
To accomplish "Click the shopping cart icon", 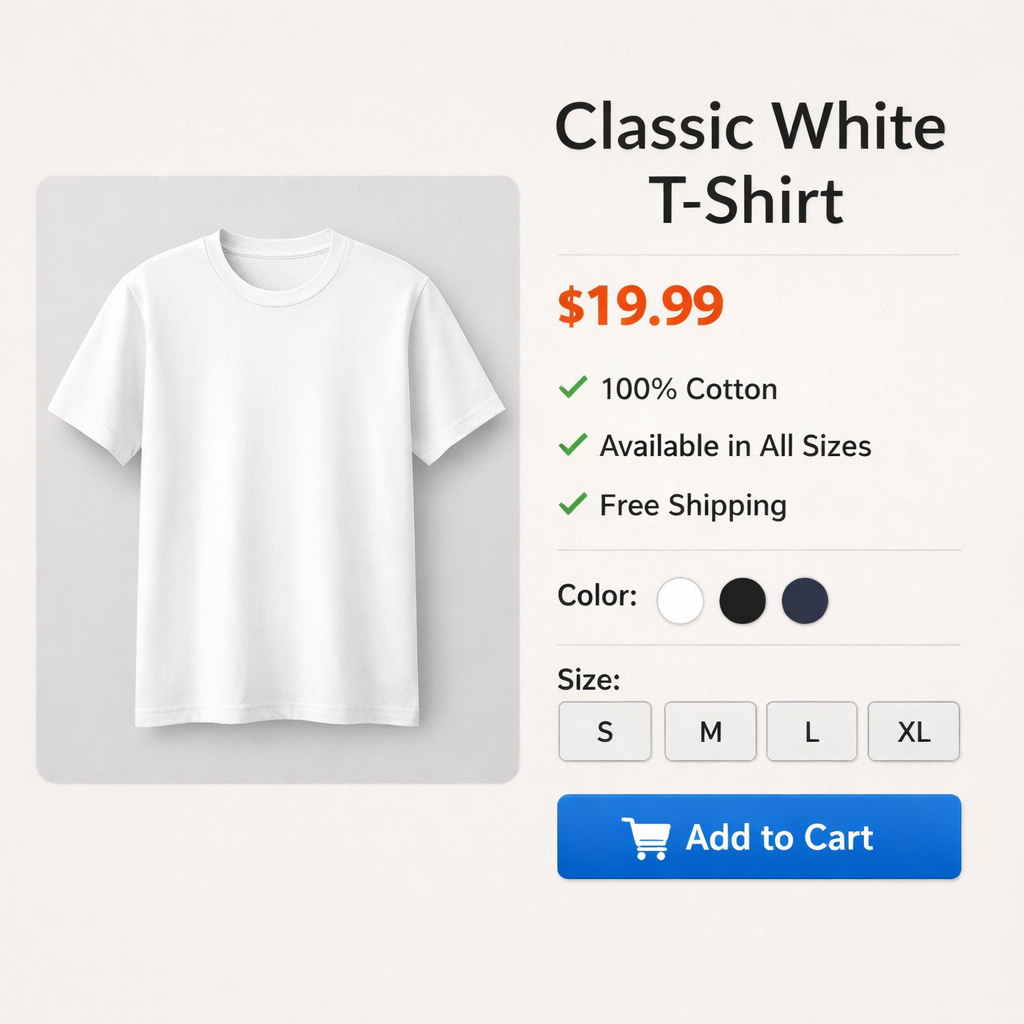I will (646, 838).
